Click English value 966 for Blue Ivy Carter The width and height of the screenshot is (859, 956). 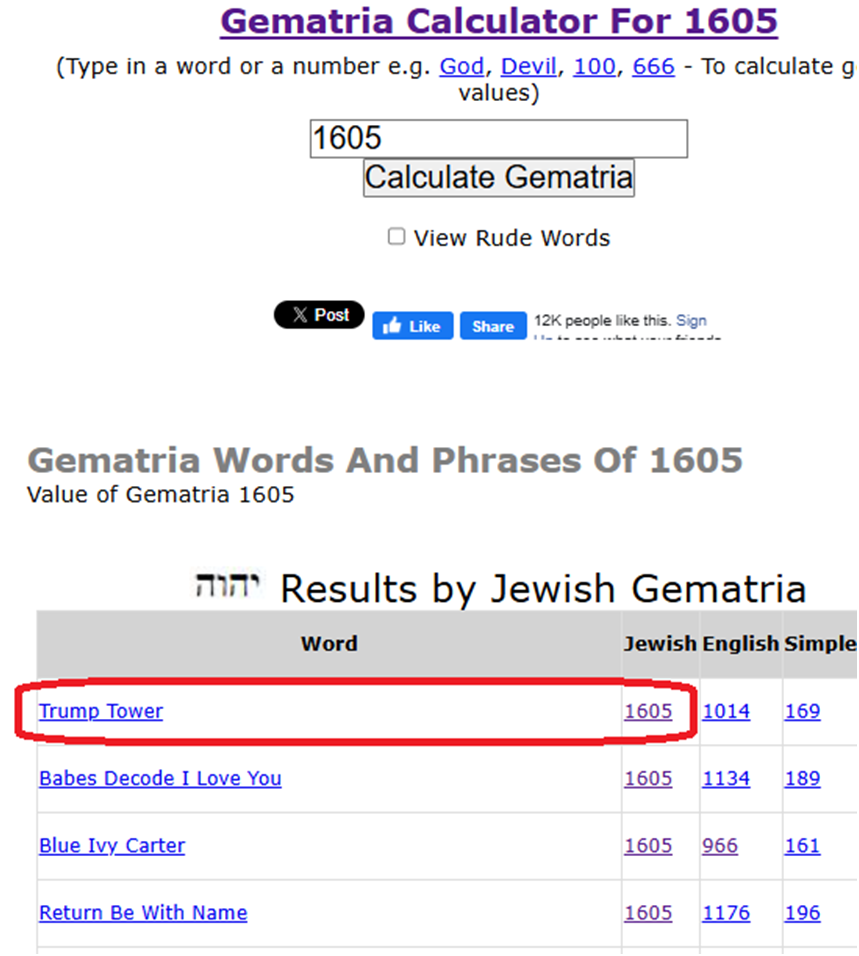tap(720, 845)
